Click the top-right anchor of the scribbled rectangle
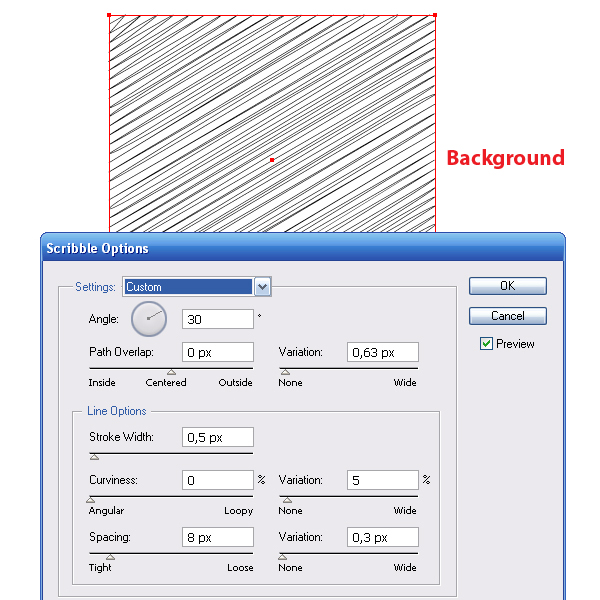 [x=435, y=15]
